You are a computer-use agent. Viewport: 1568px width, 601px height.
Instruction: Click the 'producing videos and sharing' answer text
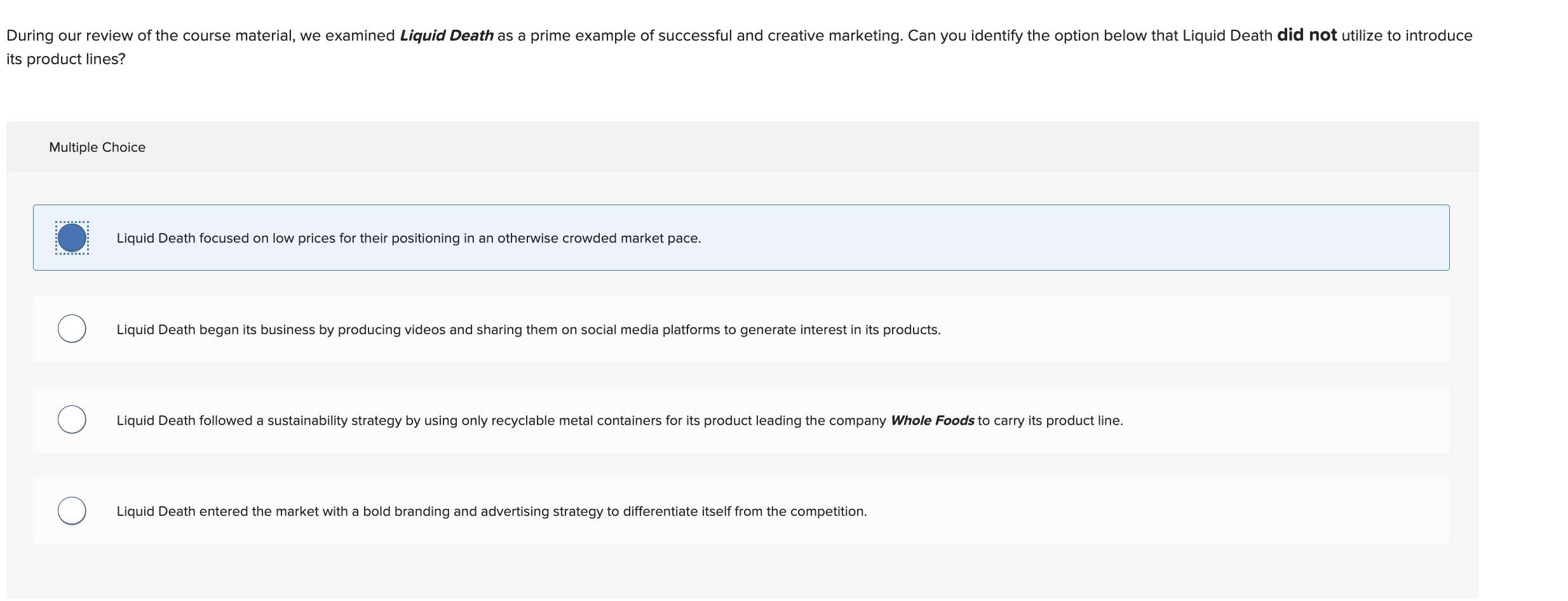click(x=528, y=330)
